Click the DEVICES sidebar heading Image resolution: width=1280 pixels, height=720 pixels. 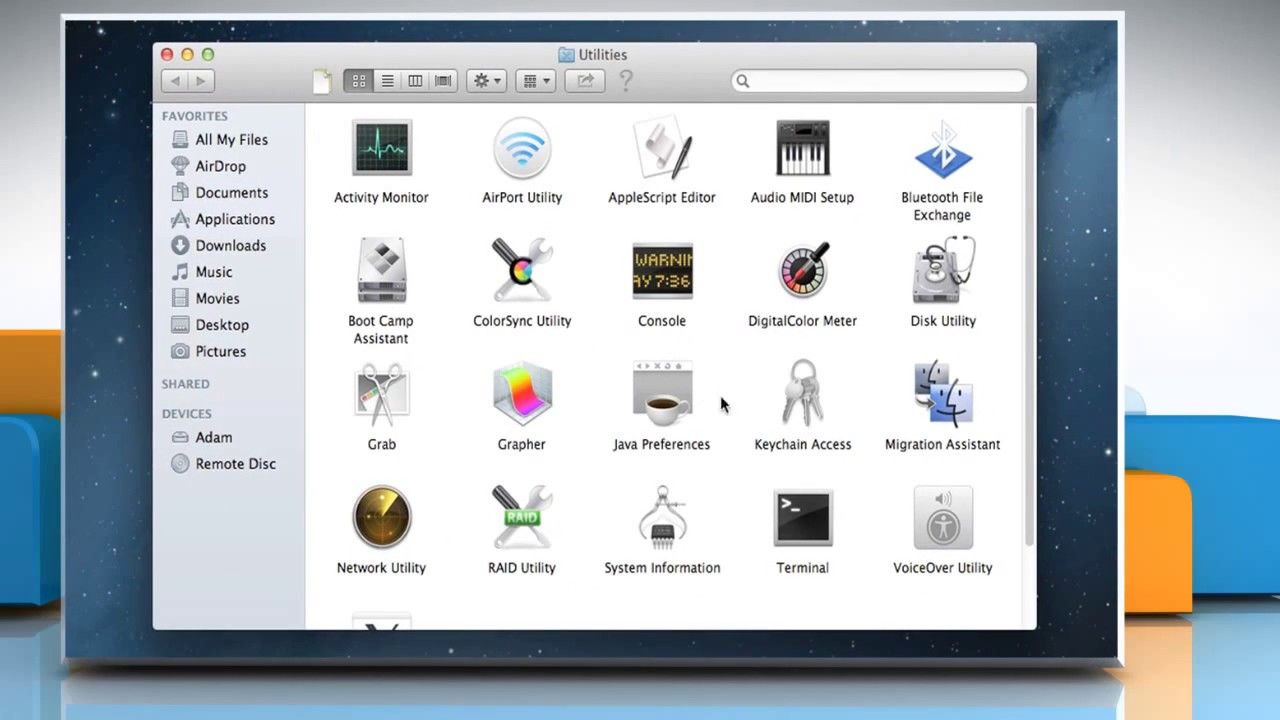[187, 414]
